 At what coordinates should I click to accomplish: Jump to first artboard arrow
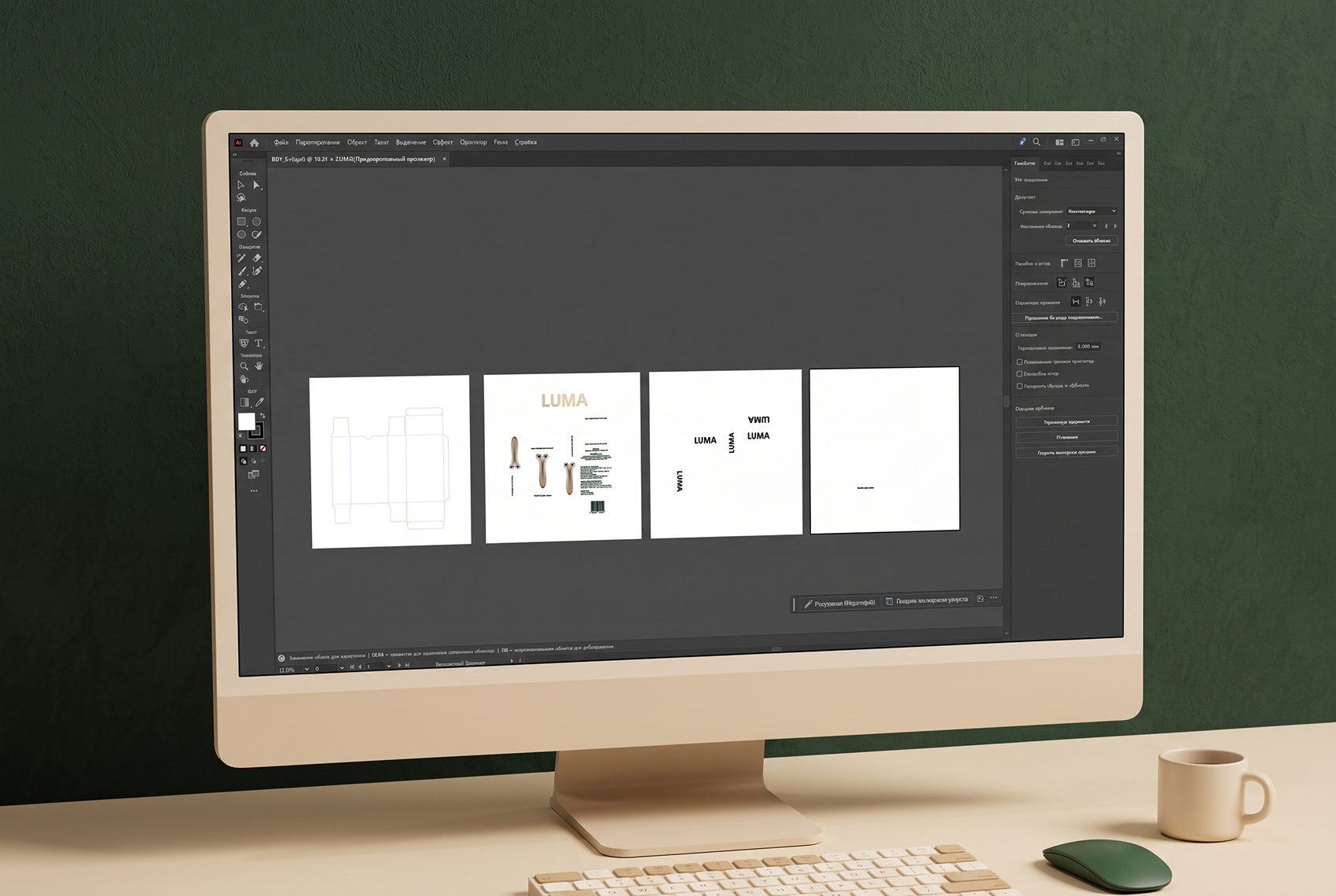(352, 666)
